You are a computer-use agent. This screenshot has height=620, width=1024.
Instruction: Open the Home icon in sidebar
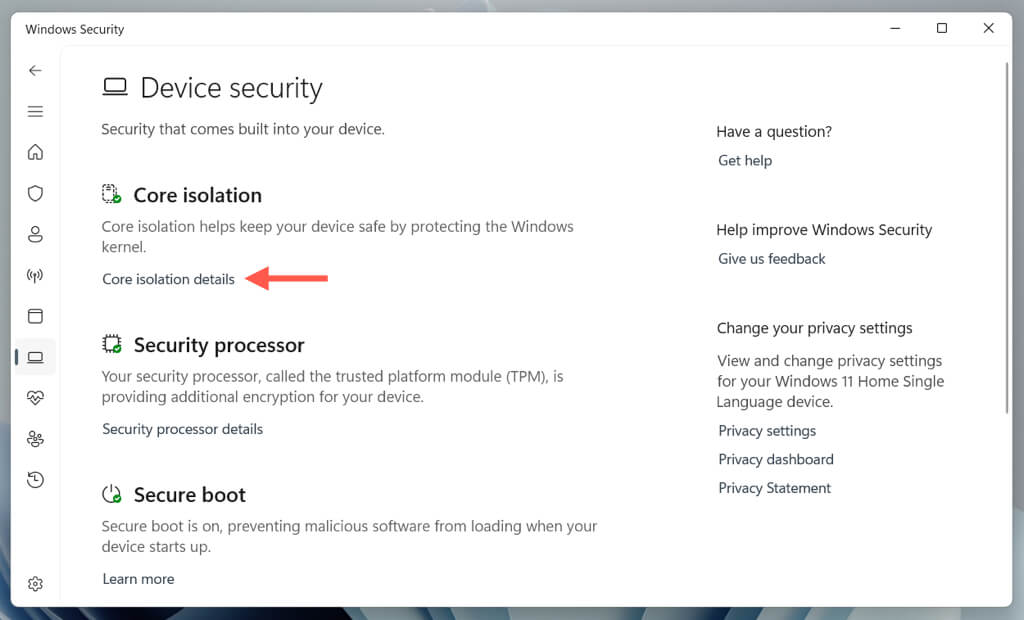pos(35,152)
